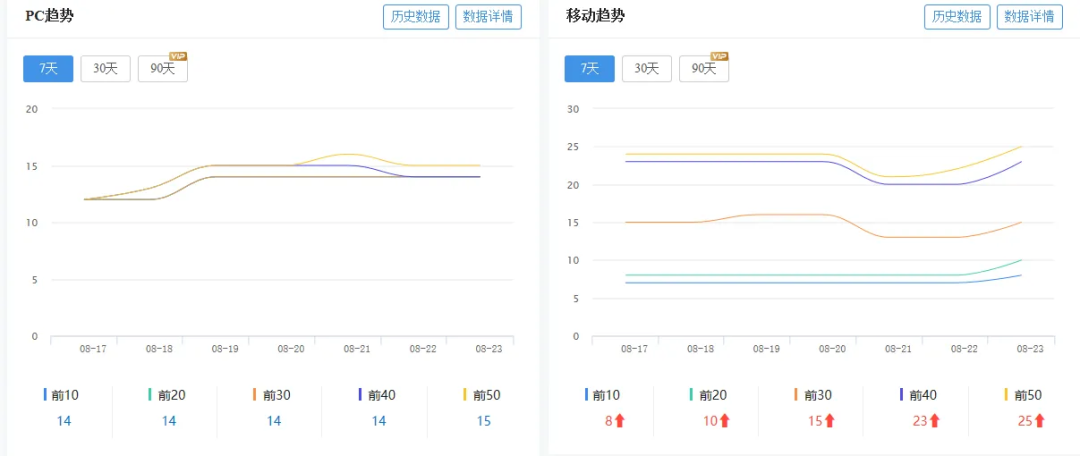Toggle 前10 legend in PC趋势 chart
This screenshot has height=456, width=1080.
point(61,395)
